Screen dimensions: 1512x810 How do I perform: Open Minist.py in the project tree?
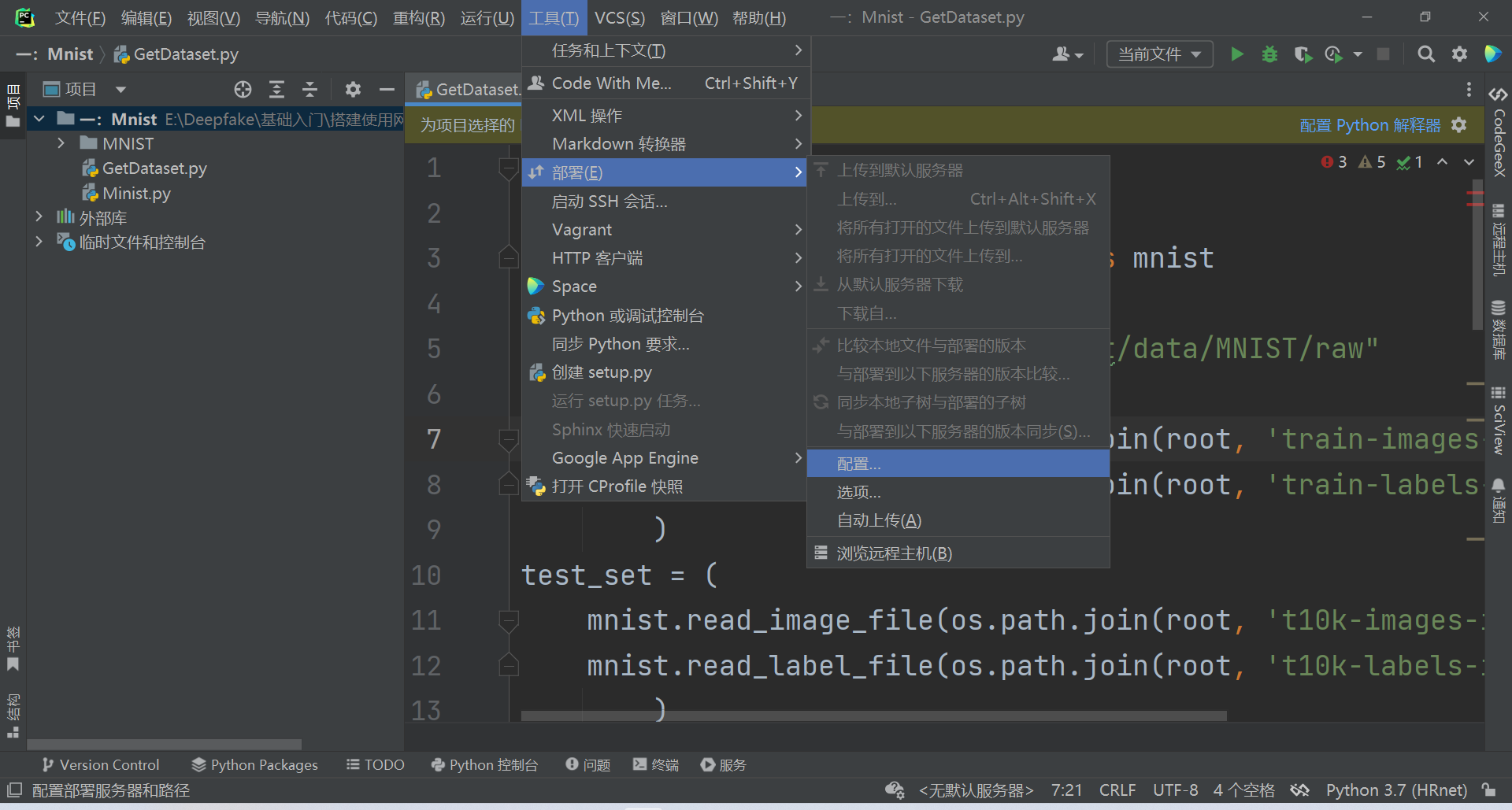pos(135,193)
